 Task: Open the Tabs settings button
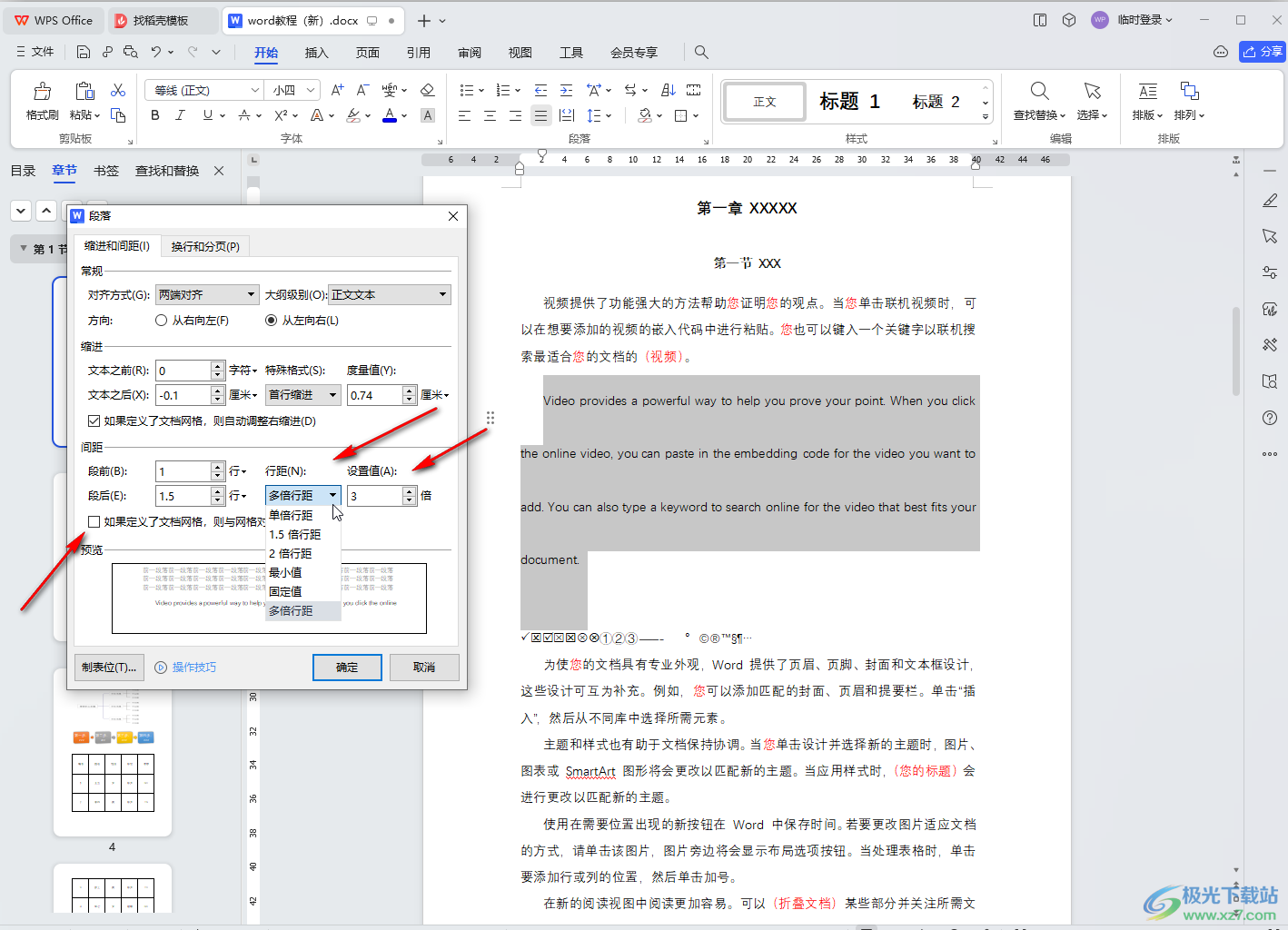(x=109, y=667)
